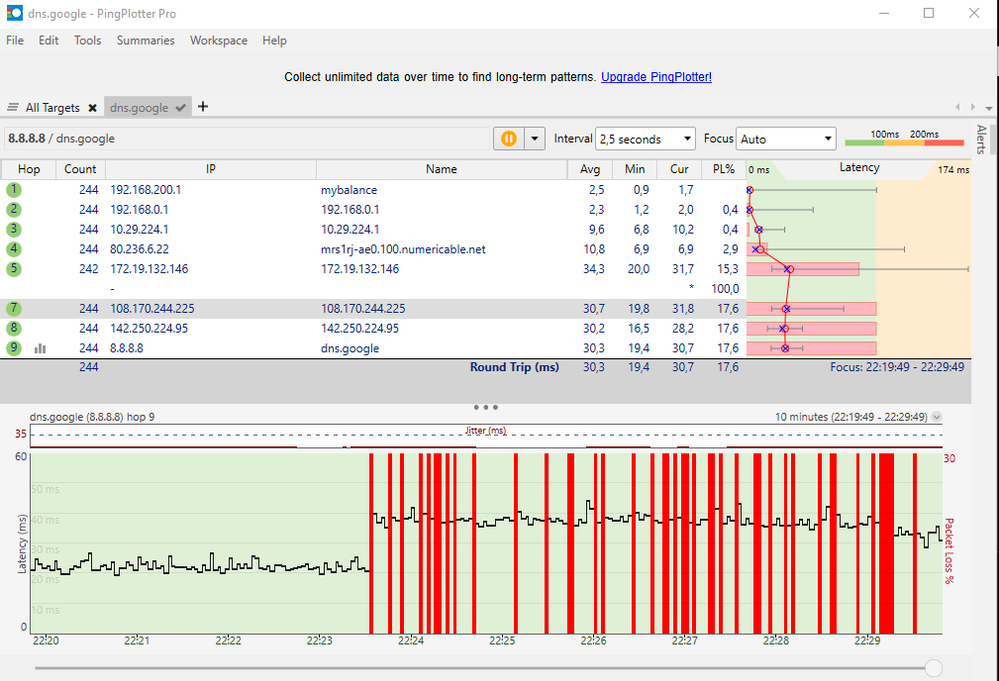Open the Workspace menu

[218, 41]
